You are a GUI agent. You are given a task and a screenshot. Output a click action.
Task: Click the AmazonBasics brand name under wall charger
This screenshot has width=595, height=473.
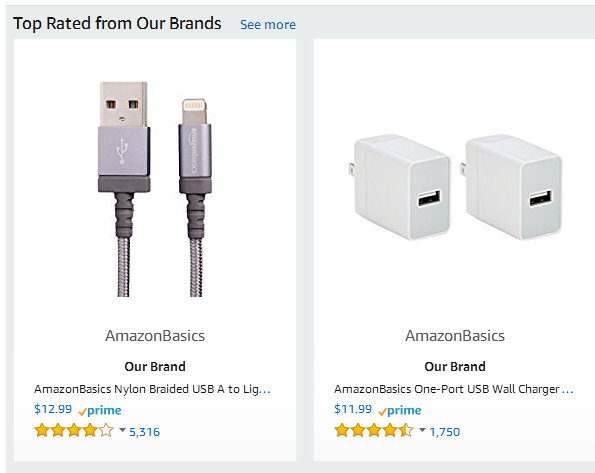[x=455, y=336]
